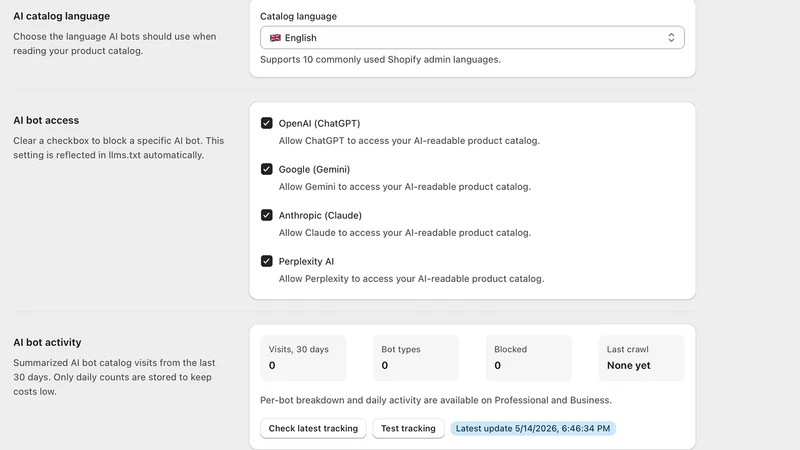
Task: Click the AI bot activity heading
Action: pos(47,342)
